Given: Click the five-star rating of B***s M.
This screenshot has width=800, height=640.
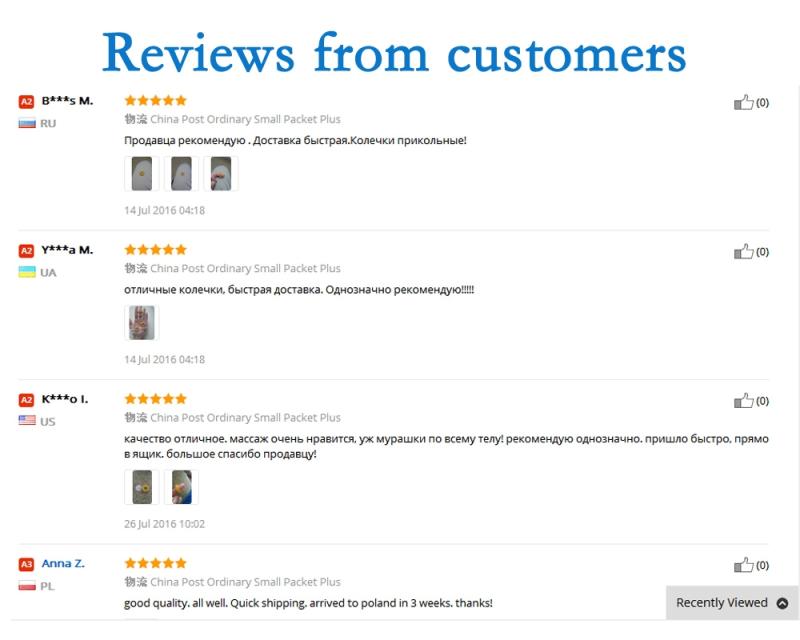Looking at the screenshot, I should (x=155, y=100).
